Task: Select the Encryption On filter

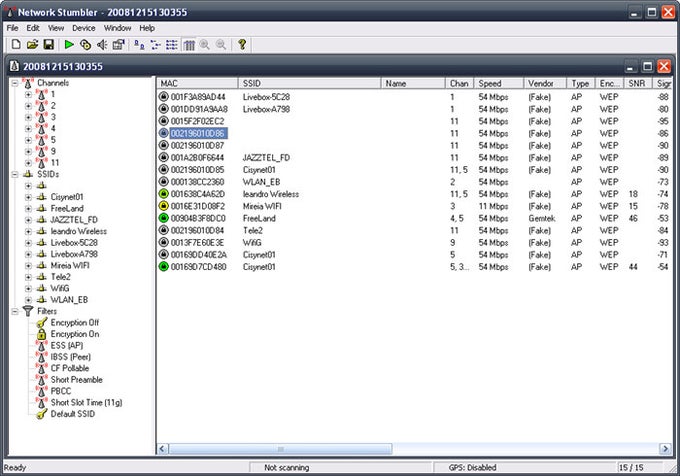Action: click(x=75, y=334)
